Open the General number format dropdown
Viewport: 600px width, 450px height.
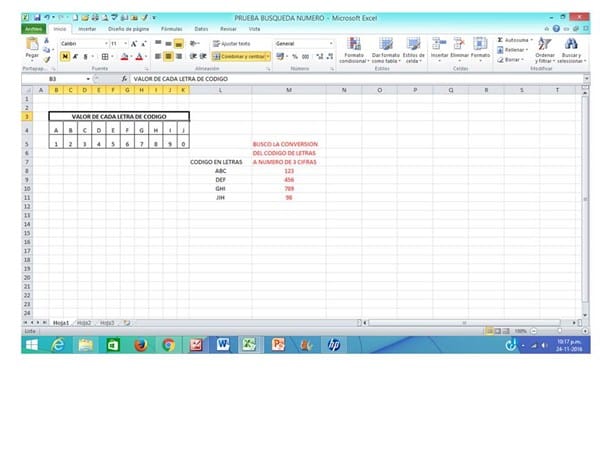pos(331,44)
